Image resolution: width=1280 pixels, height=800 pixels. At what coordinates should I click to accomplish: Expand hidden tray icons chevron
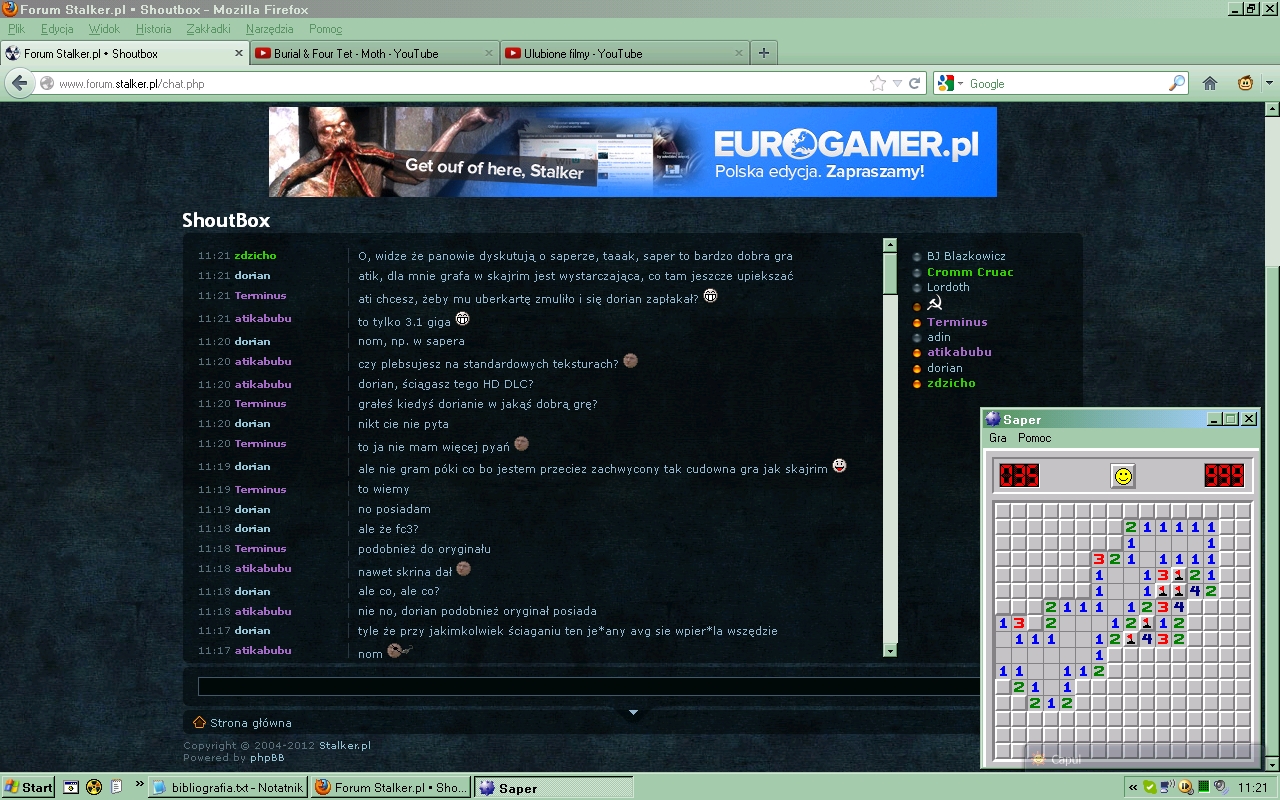(1133, 787)
